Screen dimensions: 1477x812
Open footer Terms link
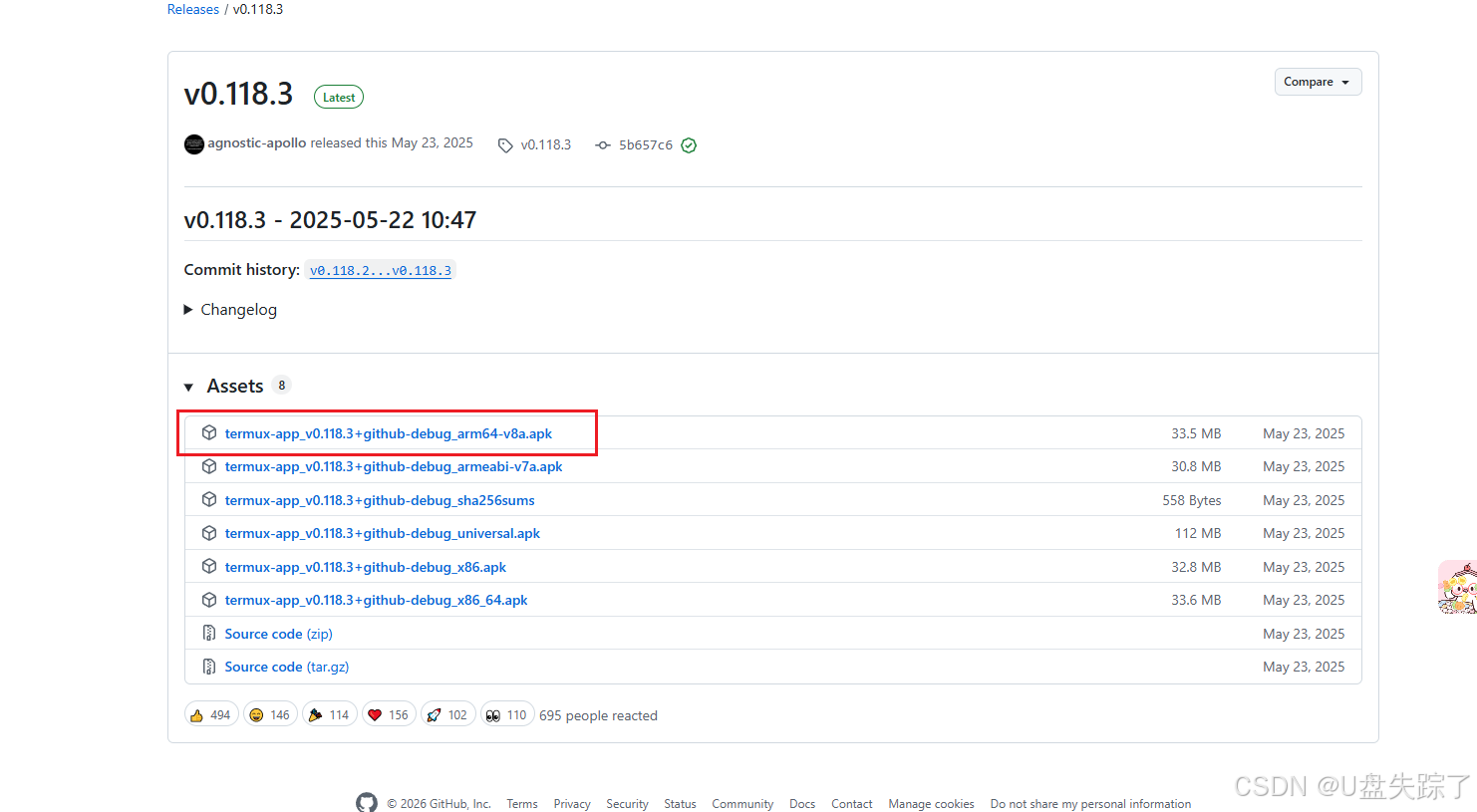[x=522, y=804]
